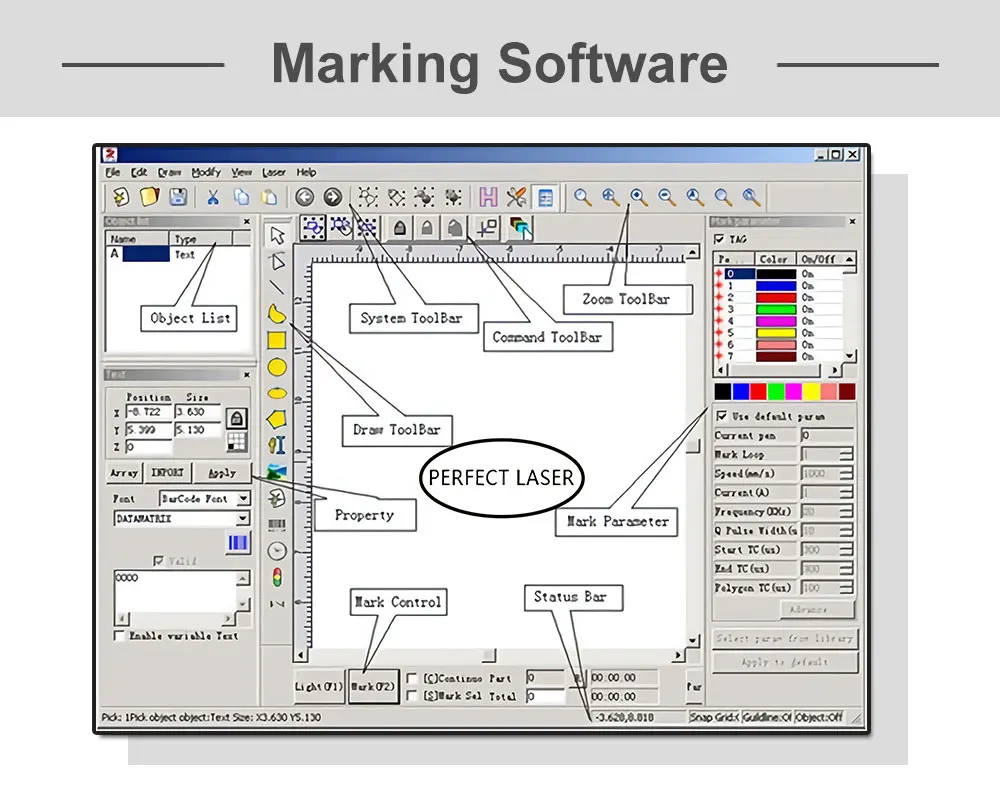
Task: Select the straight Line drawing tool
Action: [x=277, y=288]
